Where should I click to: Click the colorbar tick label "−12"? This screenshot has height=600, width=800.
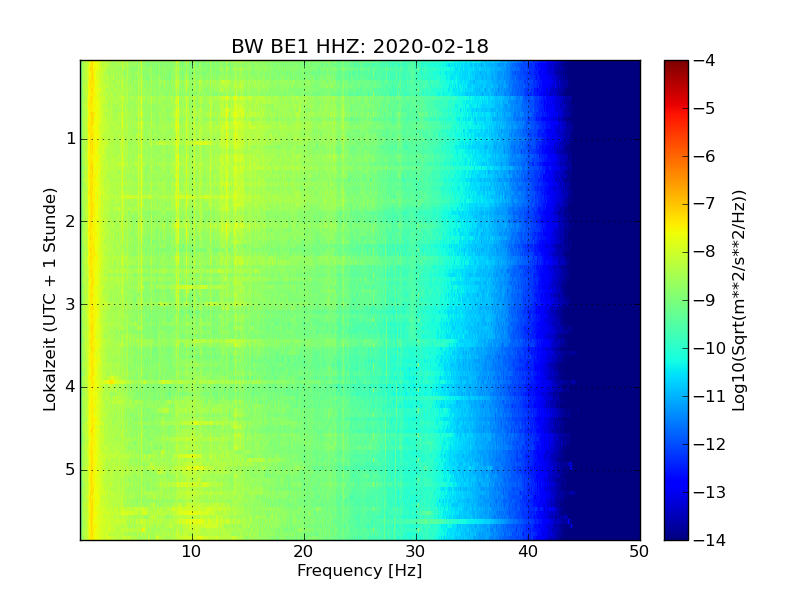tap(710, 444)
